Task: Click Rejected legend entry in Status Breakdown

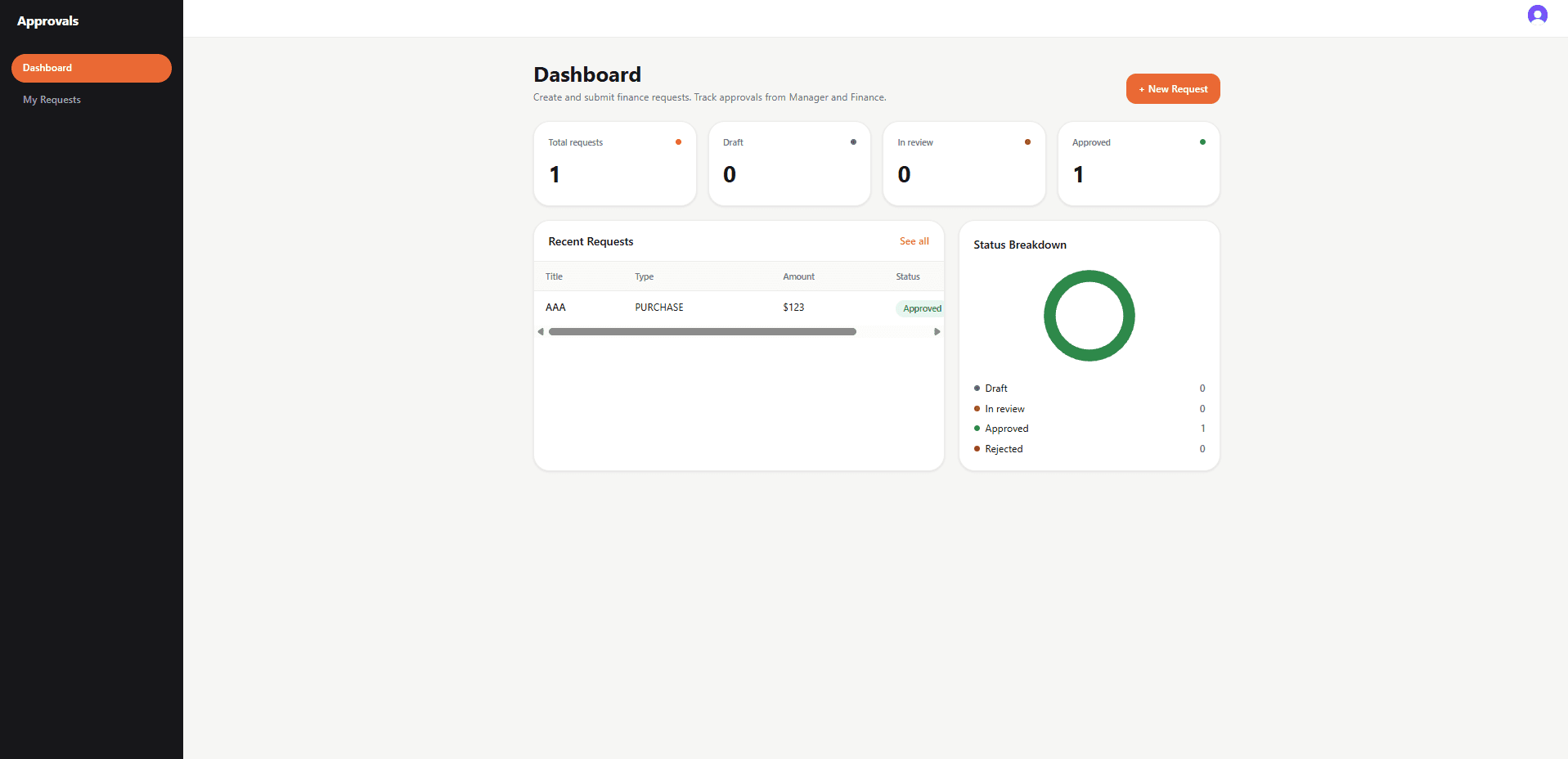Action: [x=1090, y=449]
